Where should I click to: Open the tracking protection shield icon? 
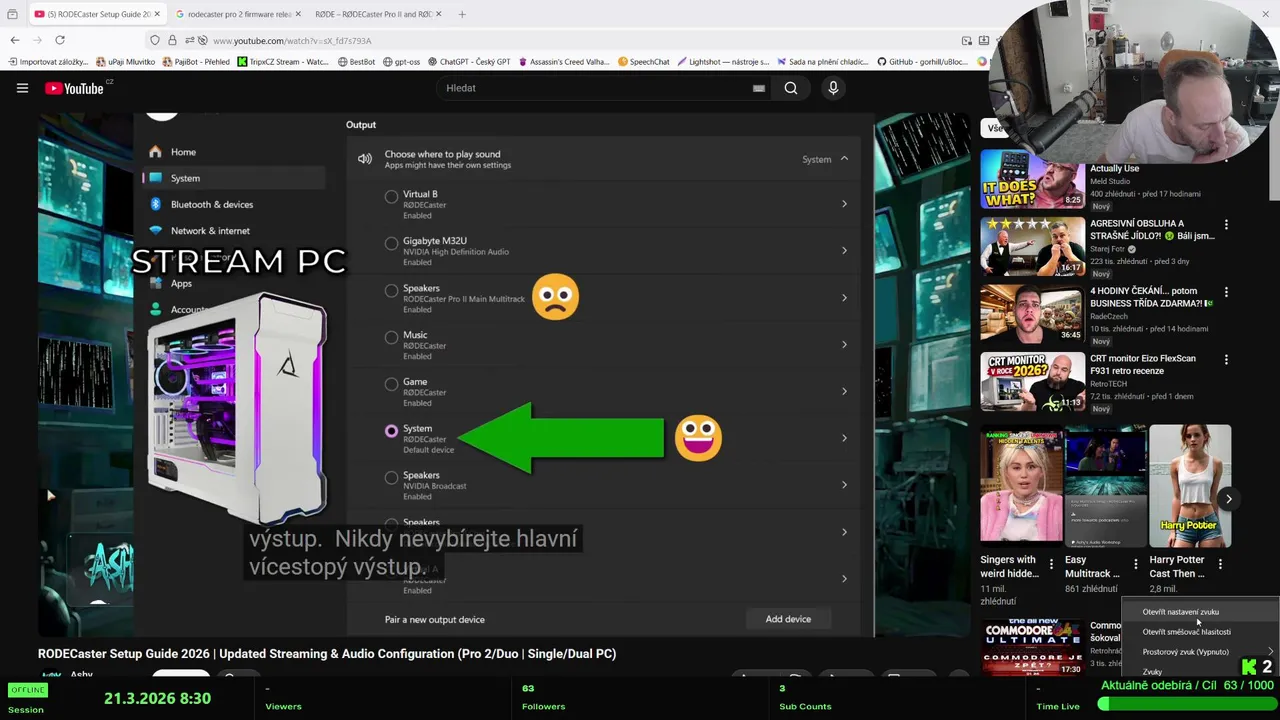[154, 40]
